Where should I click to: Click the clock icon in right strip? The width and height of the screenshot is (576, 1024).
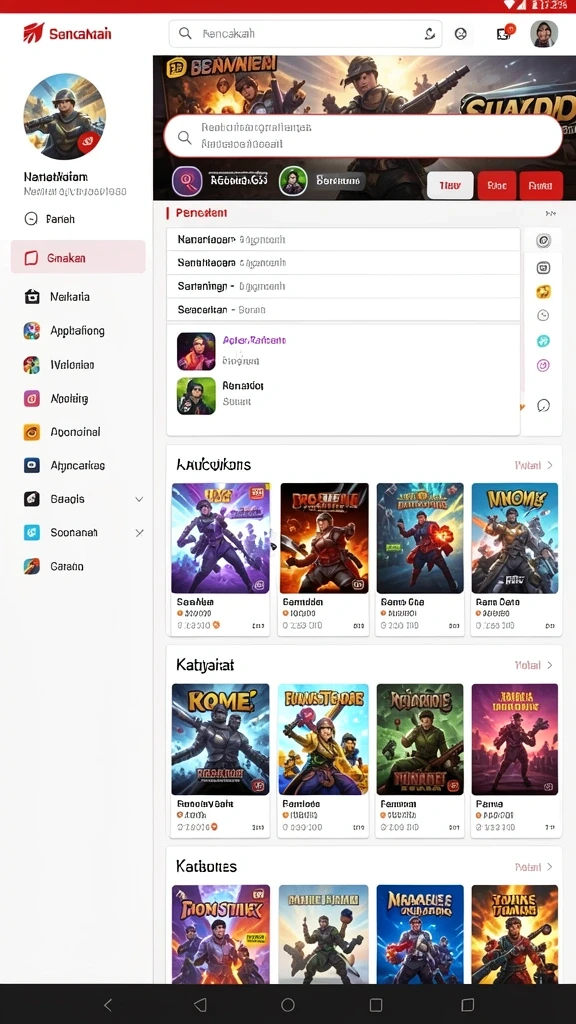(543, 315)
